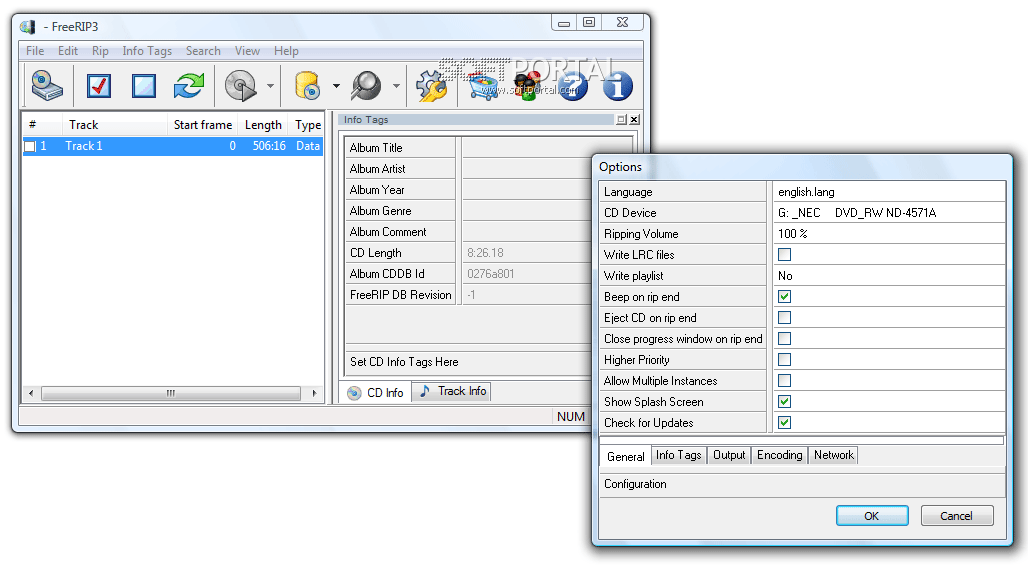Click the refresh CD green arrows icon
Screen dimensions: 1028x571
(x=189, y=86)
